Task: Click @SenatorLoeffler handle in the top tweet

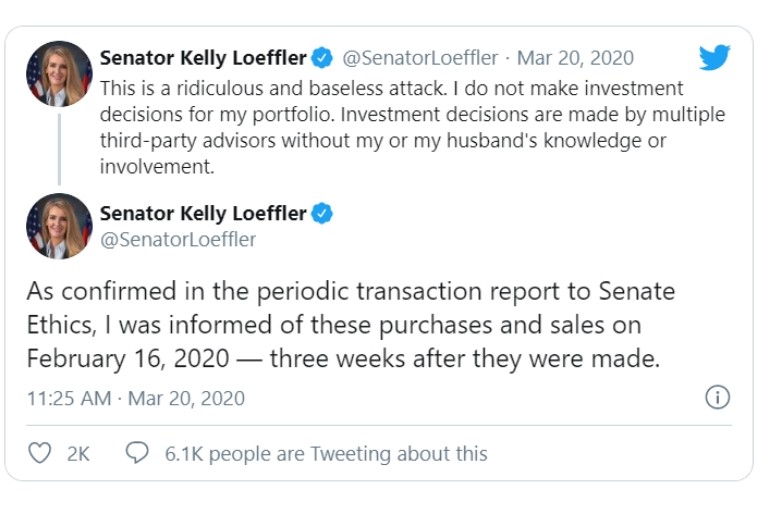Action: pos(420,58)
